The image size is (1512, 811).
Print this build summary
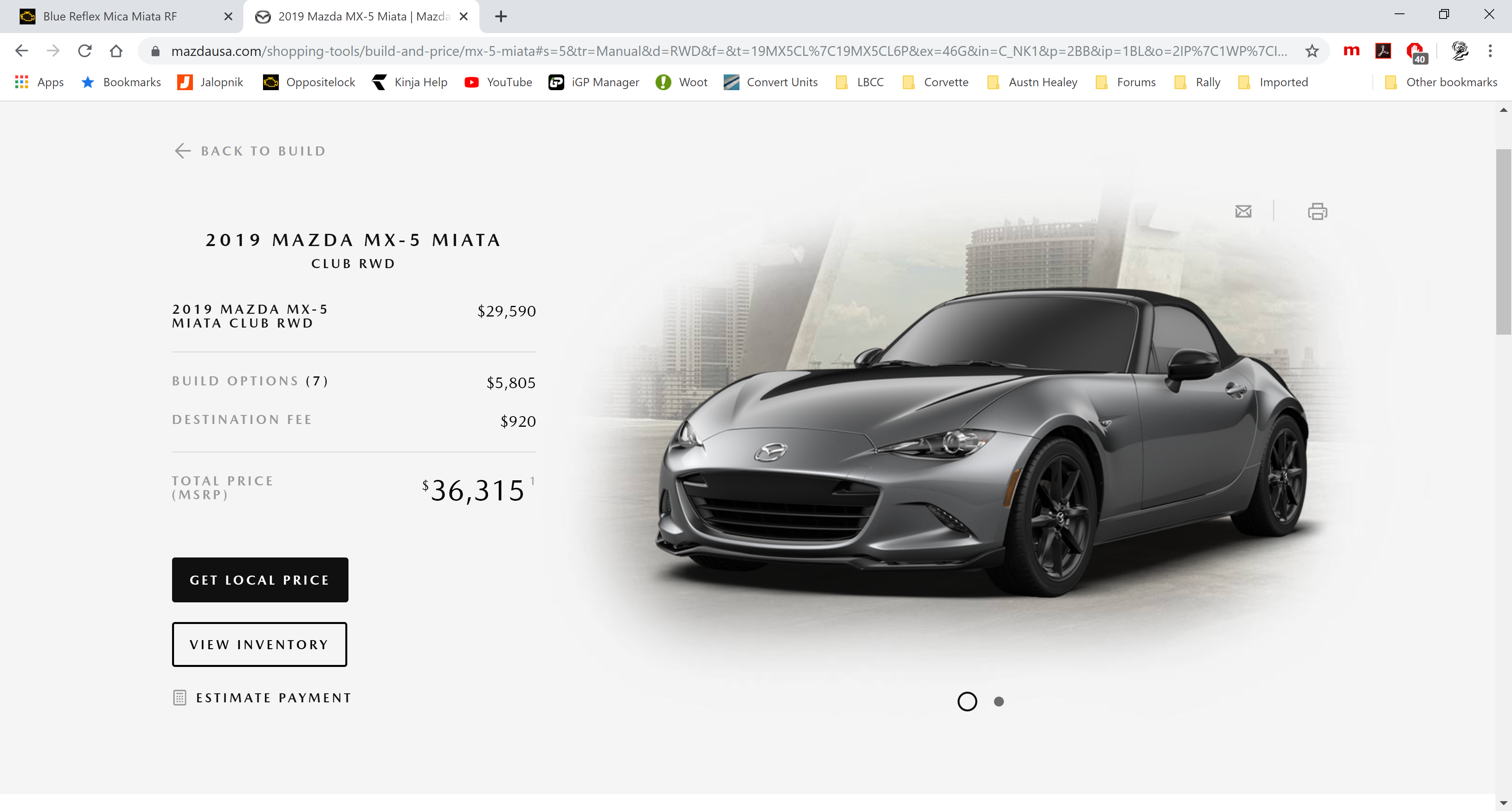click(1317, 211)
